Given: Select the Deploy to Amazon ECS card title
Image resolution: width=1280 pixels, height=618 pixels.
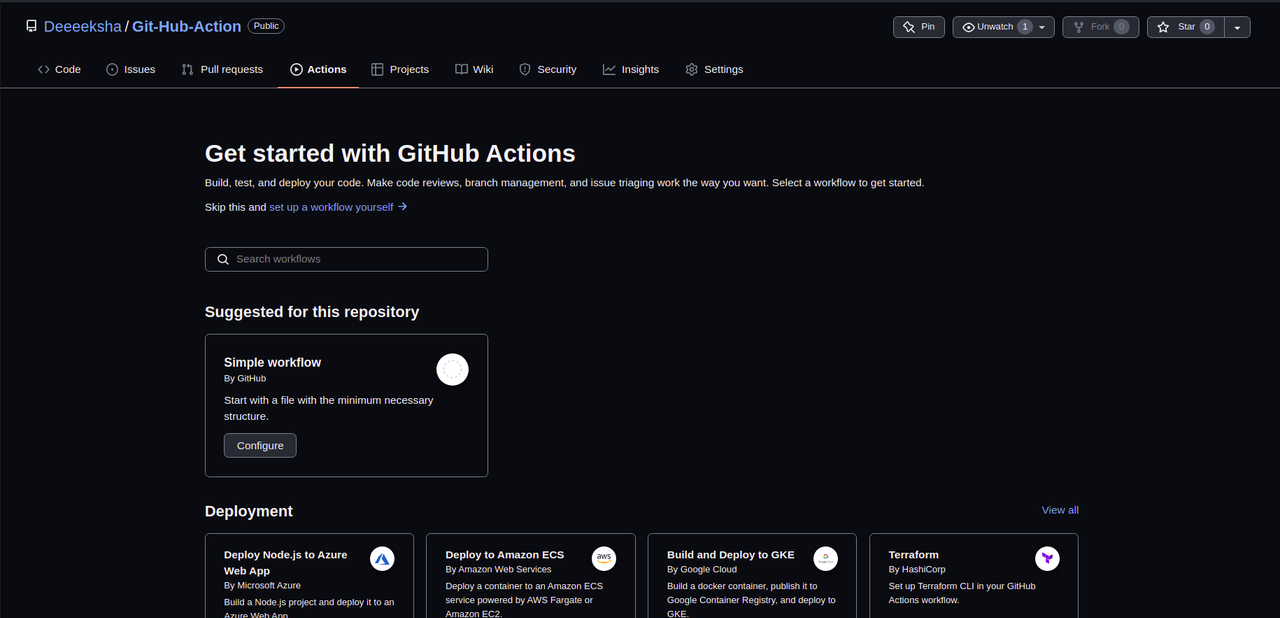Looking at the screenshot, I should 505,554.
